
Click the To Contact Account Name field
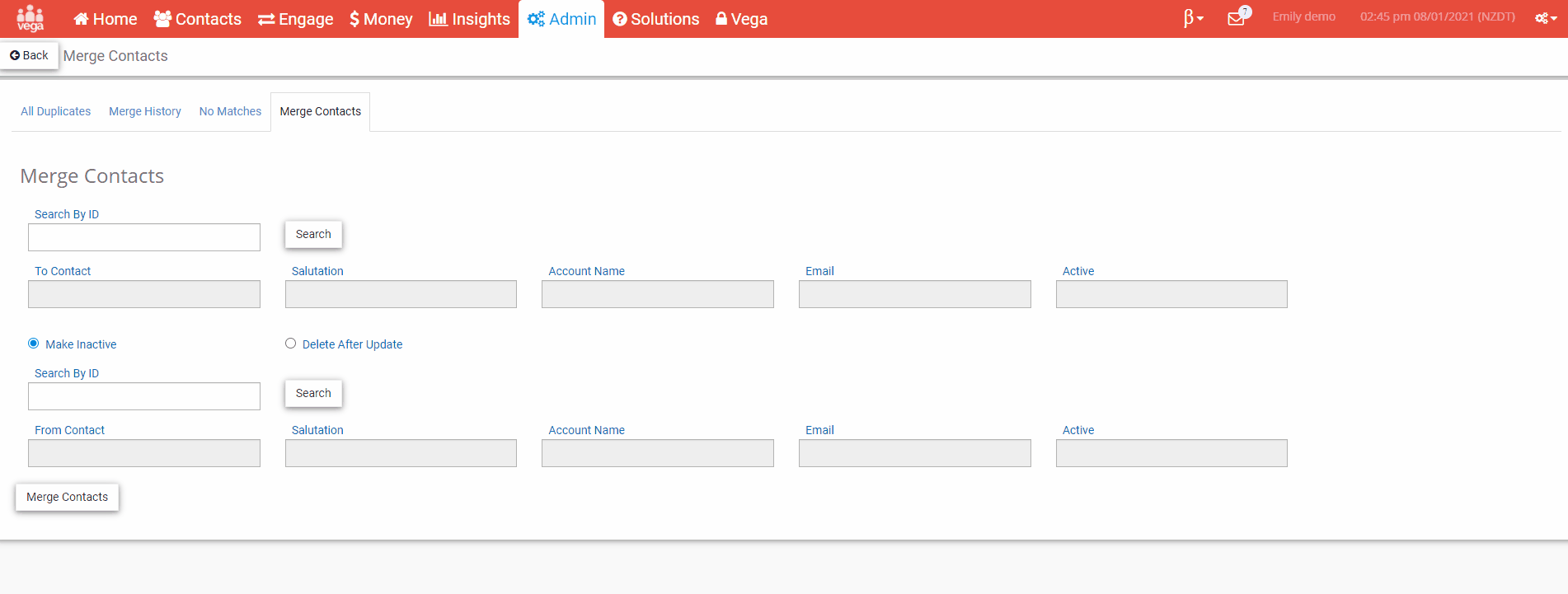(658, 294)
